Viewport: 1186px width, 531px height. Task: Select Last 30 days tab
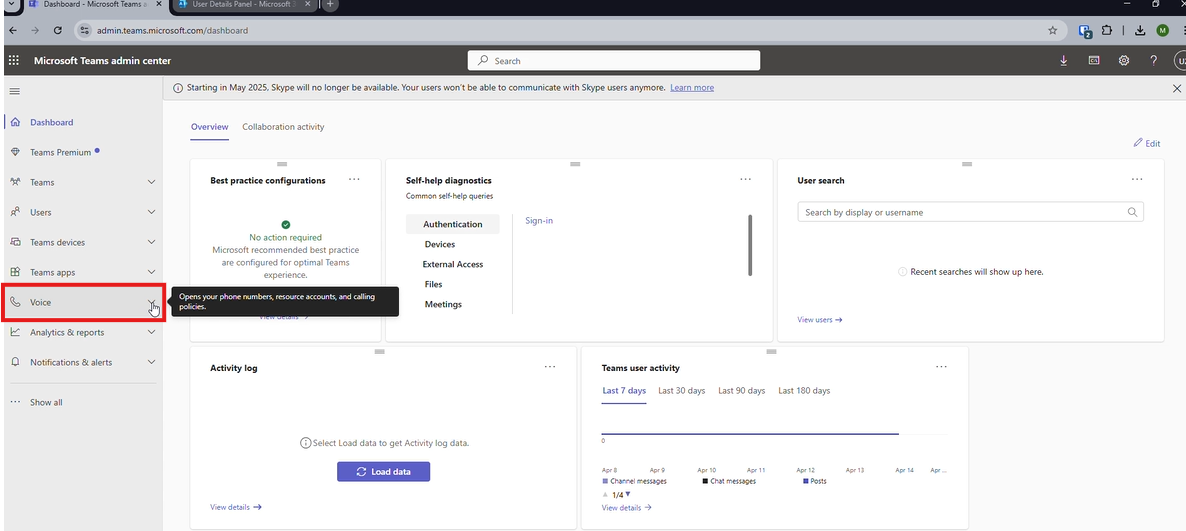[x=681, y=391]
